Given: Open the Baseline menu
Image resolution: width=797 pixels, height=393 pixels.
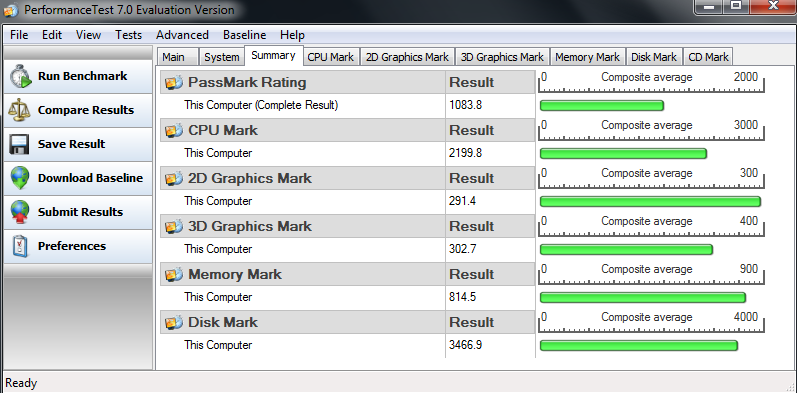Looking at the screenshot, I should (244, 35).
